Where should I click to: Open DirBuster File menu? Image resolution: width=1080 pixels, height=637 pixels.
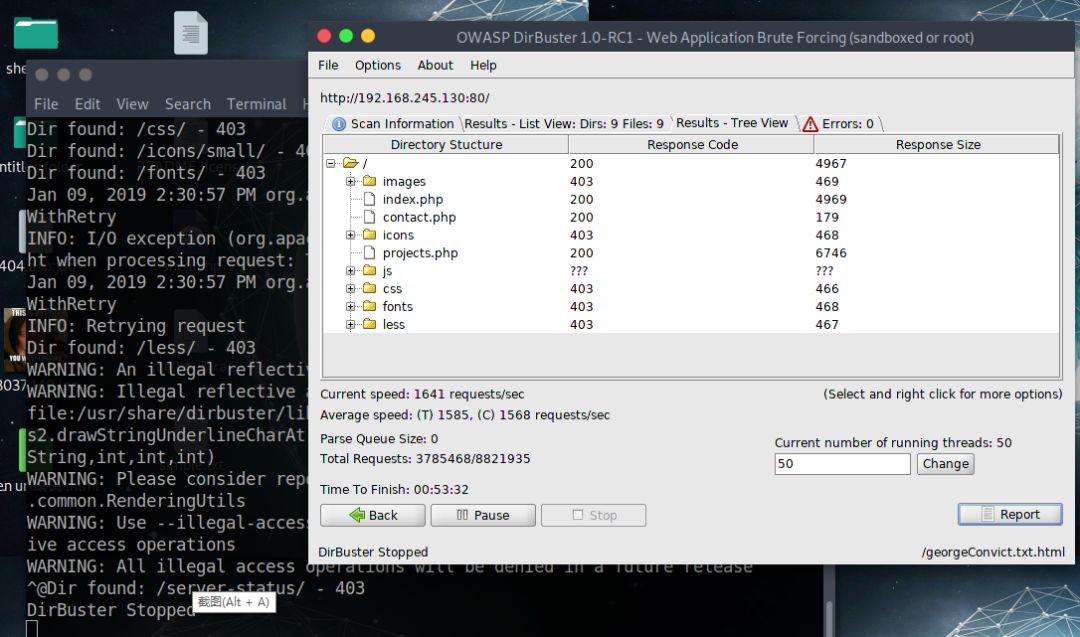(328, 65)
